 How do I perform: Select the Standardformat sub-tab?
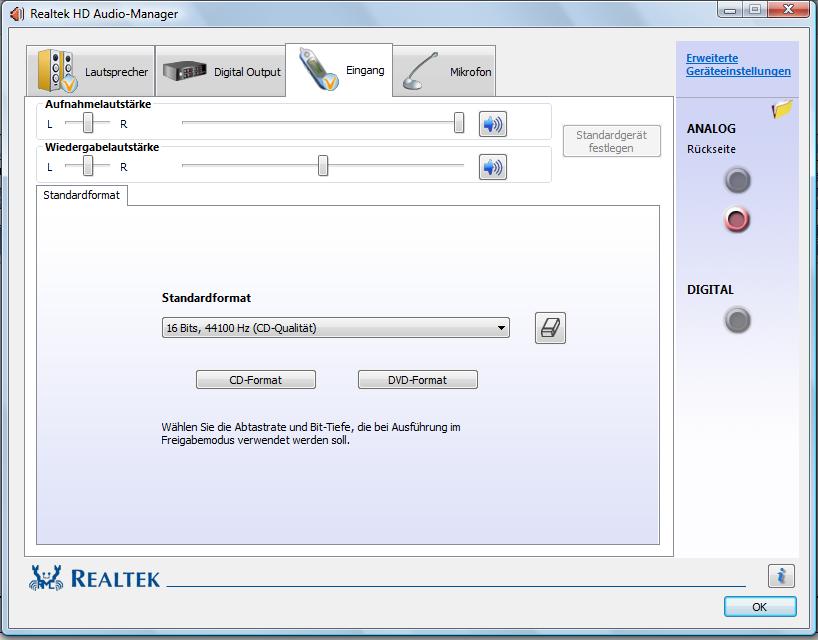click(81, 195)
